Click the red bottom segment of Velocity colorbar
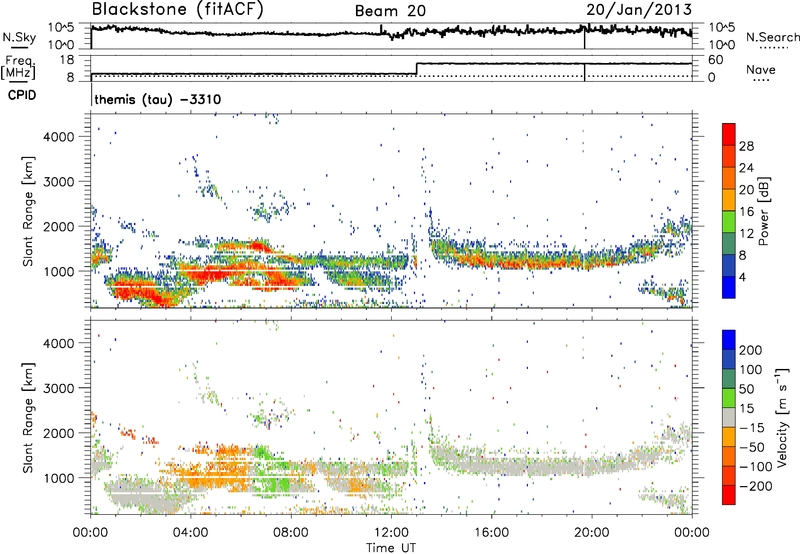This screenshot has width=800, height=554. 729,495
